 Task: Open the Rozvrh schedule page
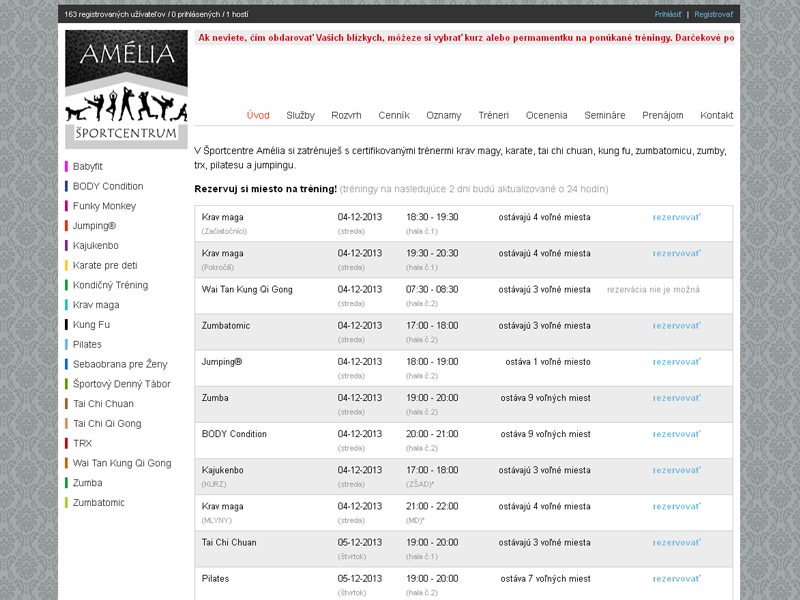click(346, 115)
